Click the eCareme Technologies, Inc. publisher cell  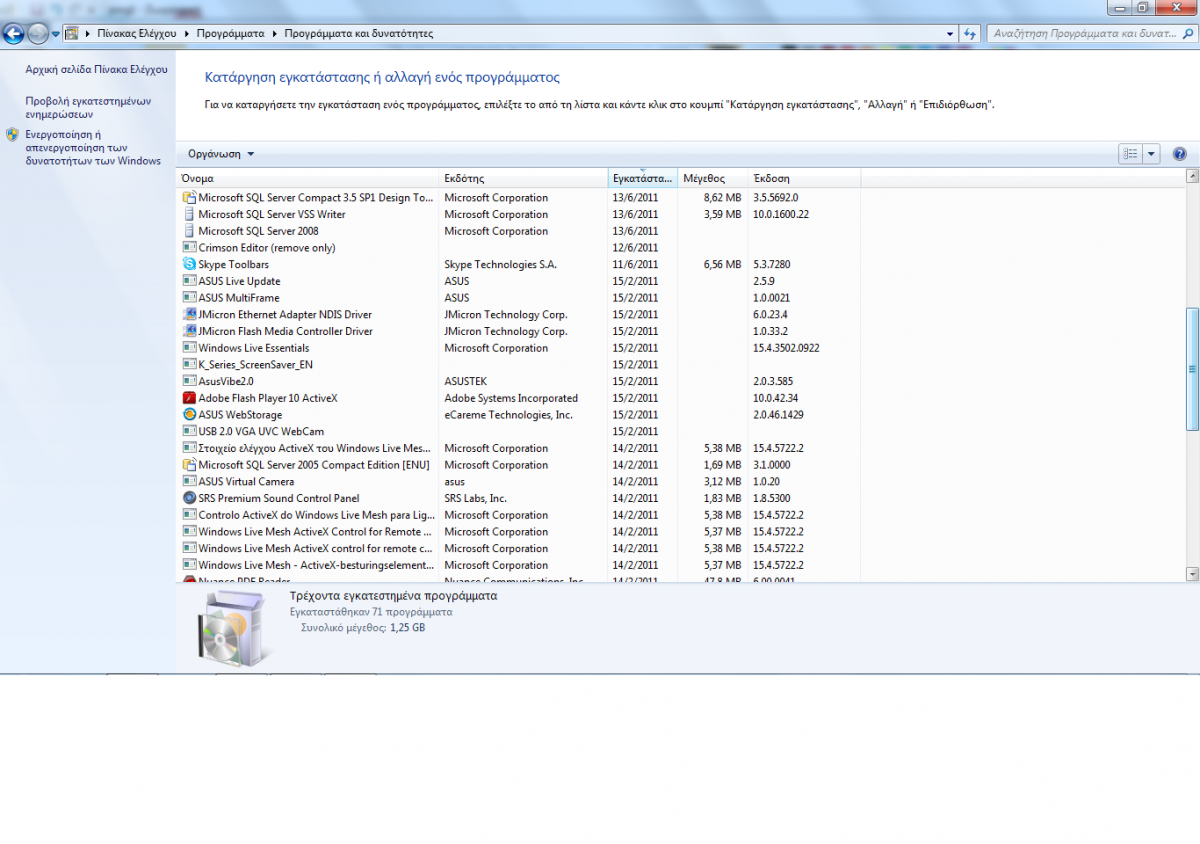(508, 415)
